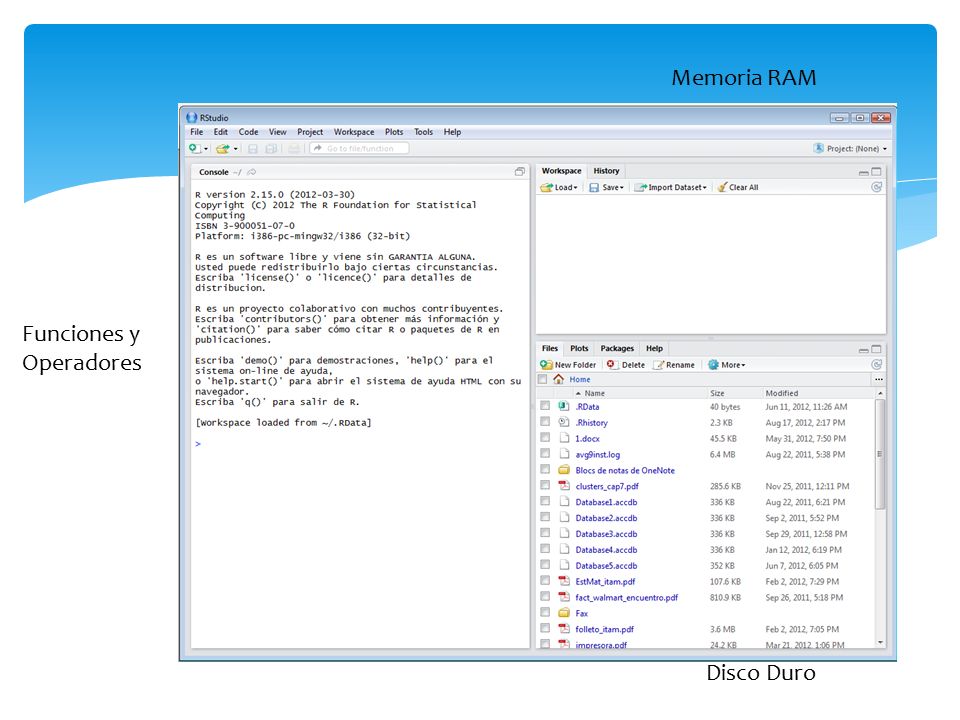Switch to the History tab

[x=606, y=171]
